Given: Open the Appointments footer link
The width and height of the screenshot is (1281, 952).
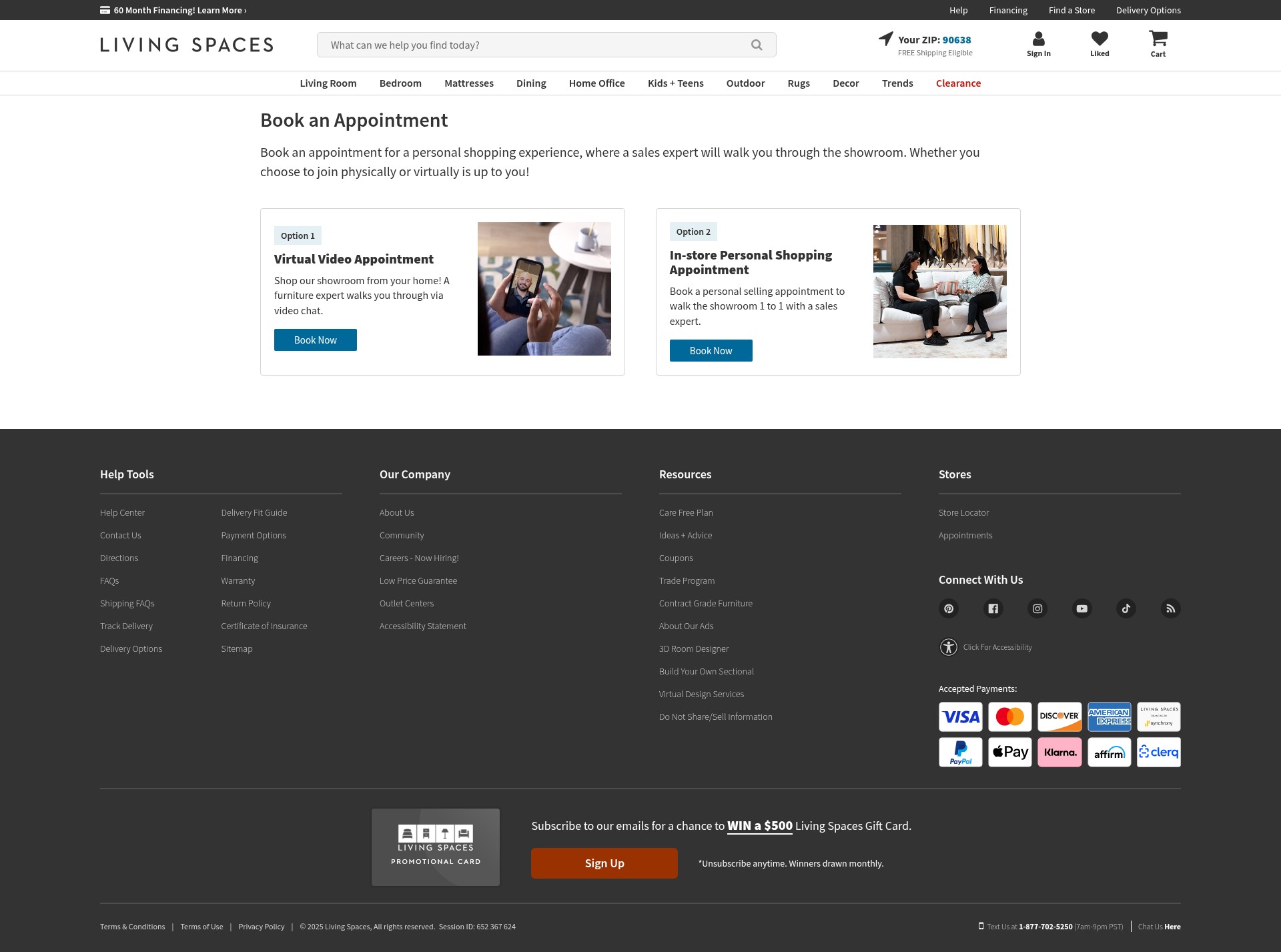Looking at the screenshot, I should 965,535.
